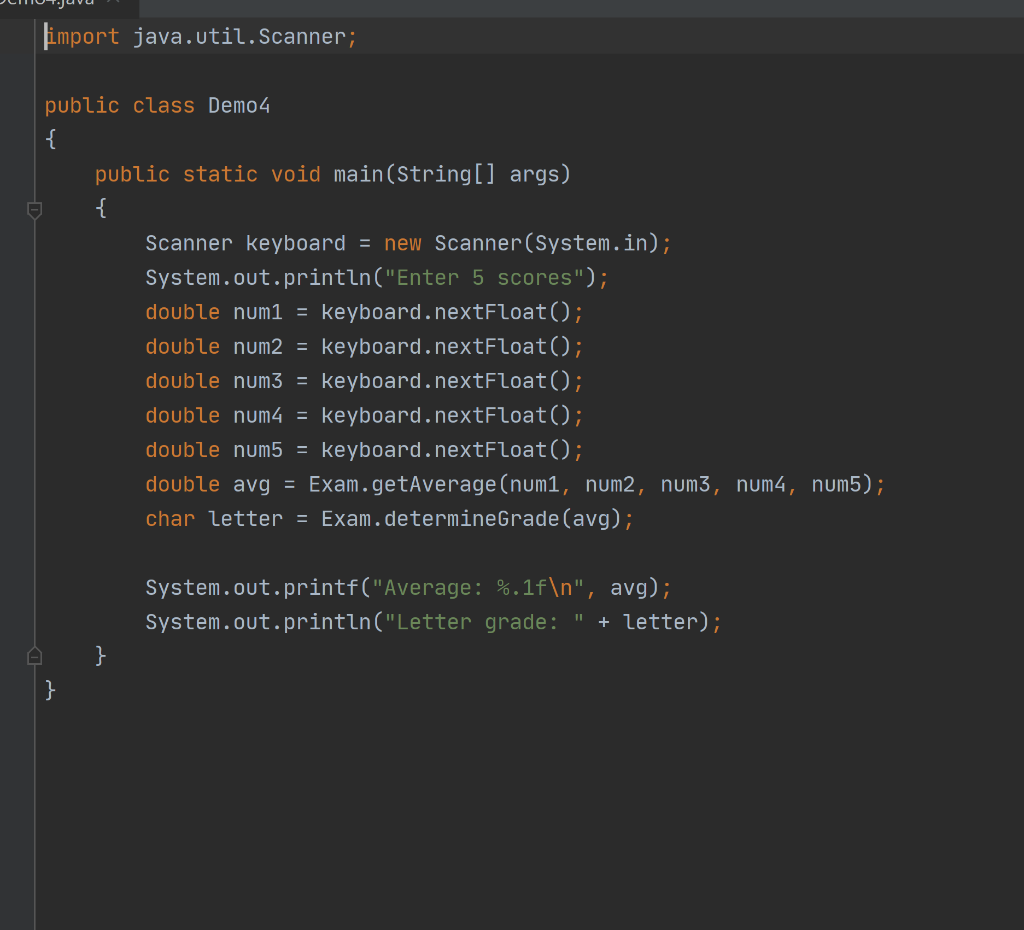Click the keyword new on the Scanner line
The width and height of the screenshot is (1024, 930).
[403, 243]
